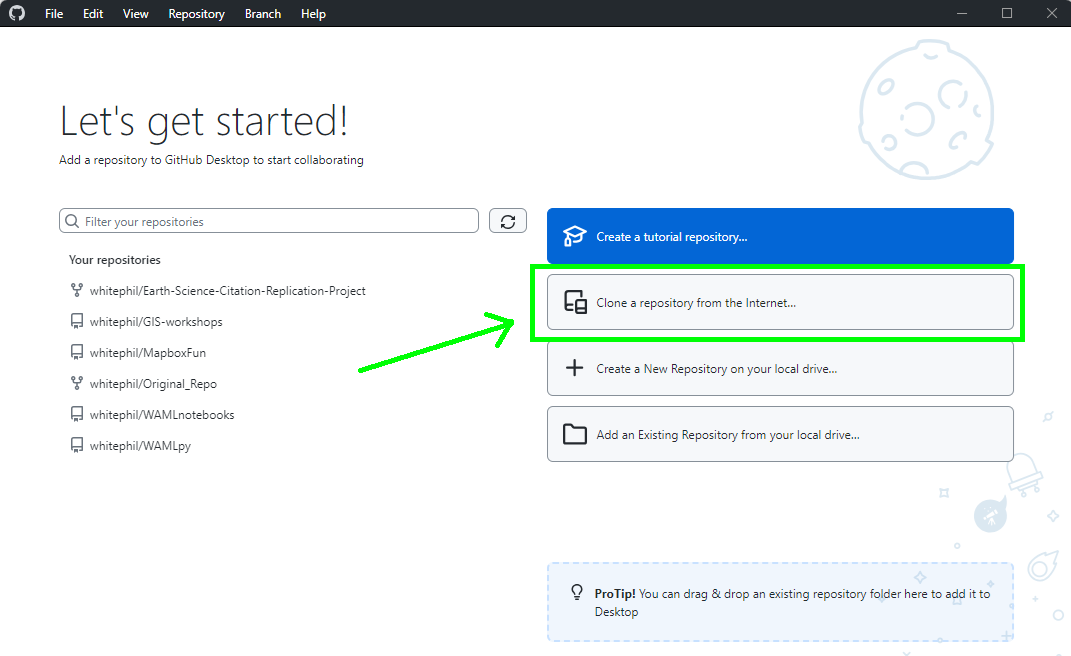Screen dimensions: 1071x656
Task: Add an Existing Repository from local drive
Action: pos(780,434)
